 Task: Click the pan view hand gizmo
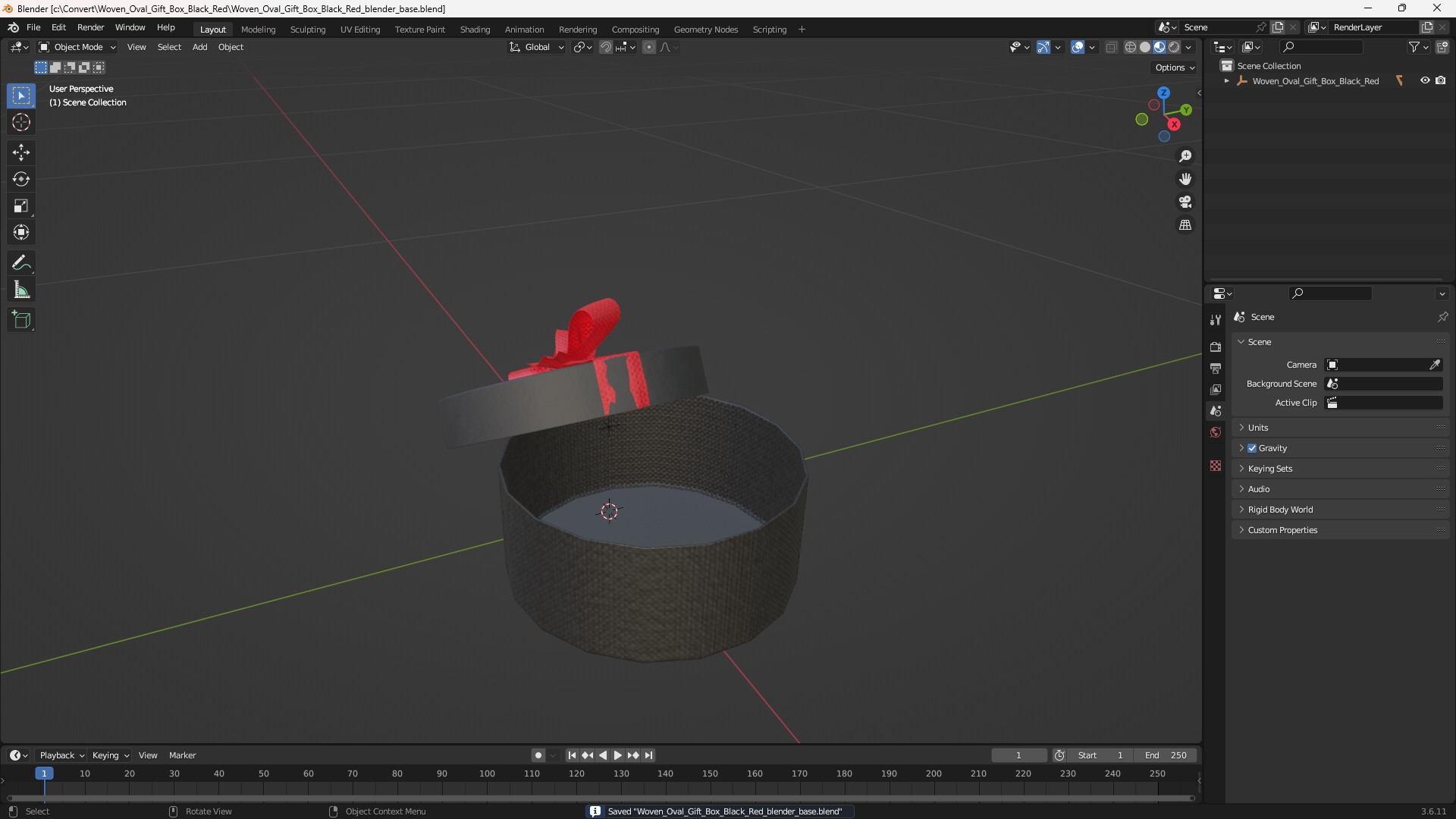point(1185,179)
